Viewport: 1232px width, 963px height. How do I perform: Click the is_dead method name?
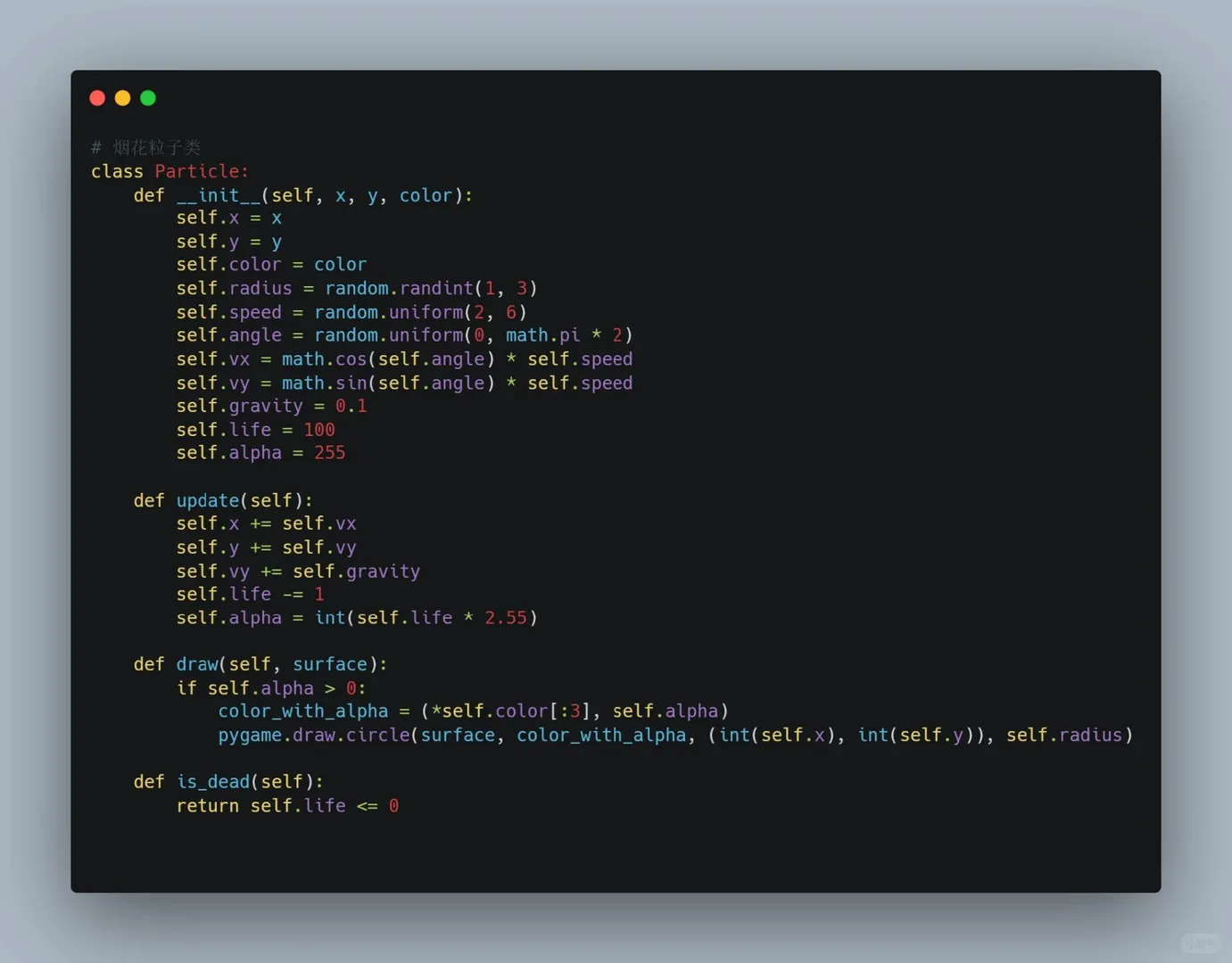pos(213,782)
